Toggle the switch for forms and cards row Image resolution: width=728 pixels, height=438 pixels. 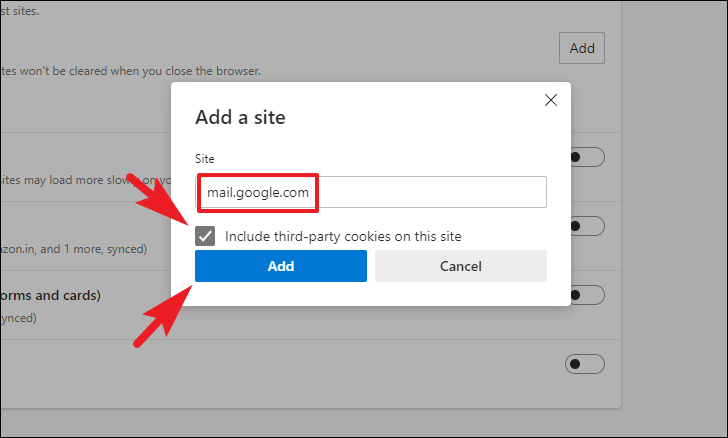pyautogui.click(x=587, y=295)
